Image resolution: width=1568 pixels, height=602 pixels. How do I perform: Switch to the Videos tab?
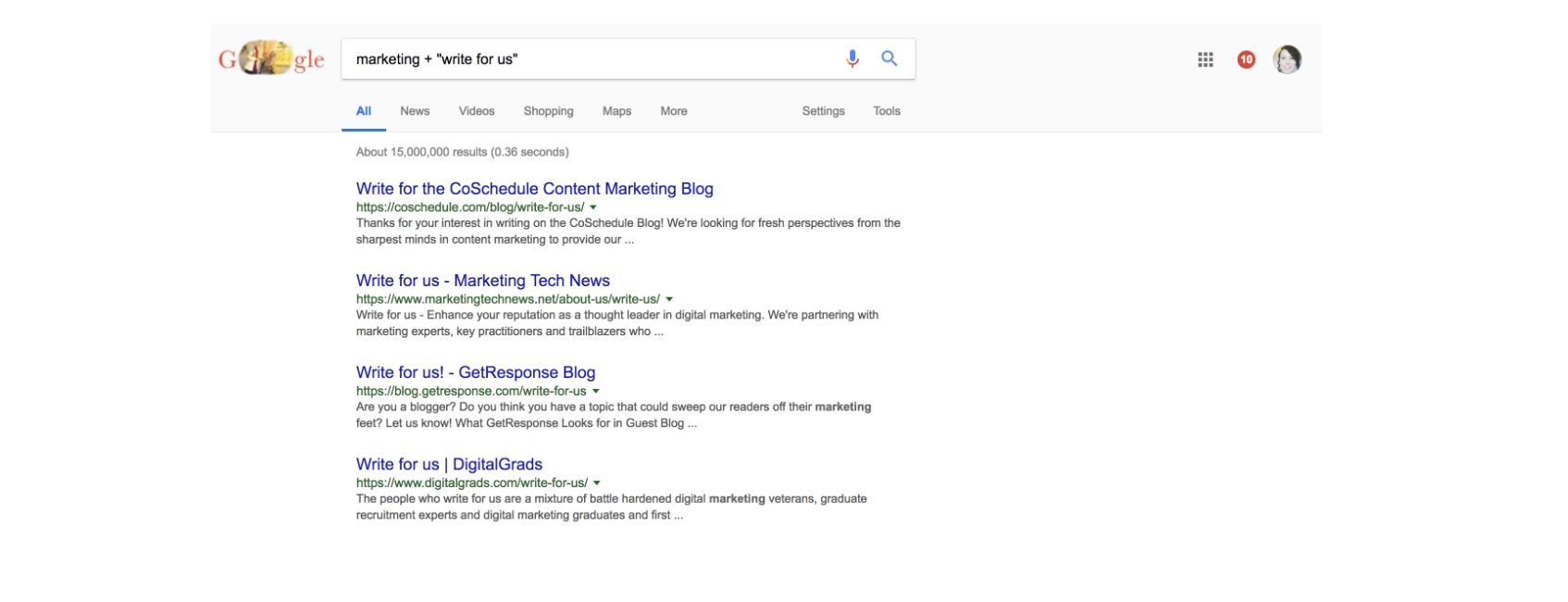(477, 111)
